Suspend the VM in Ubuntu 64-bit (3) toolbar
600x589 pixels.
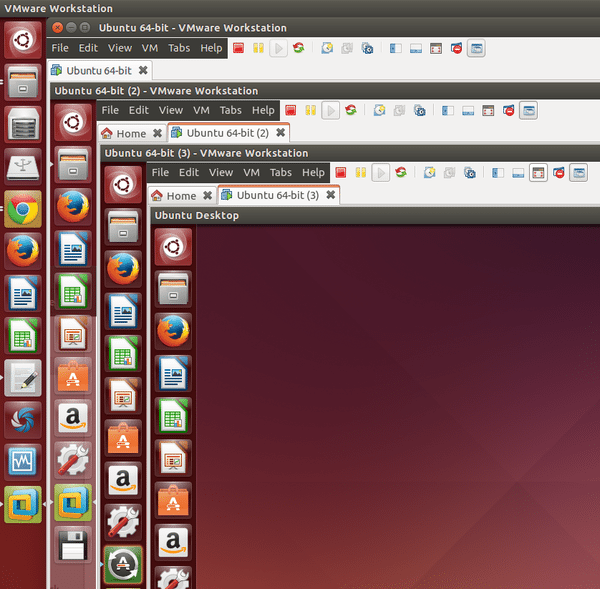[361, 173]
